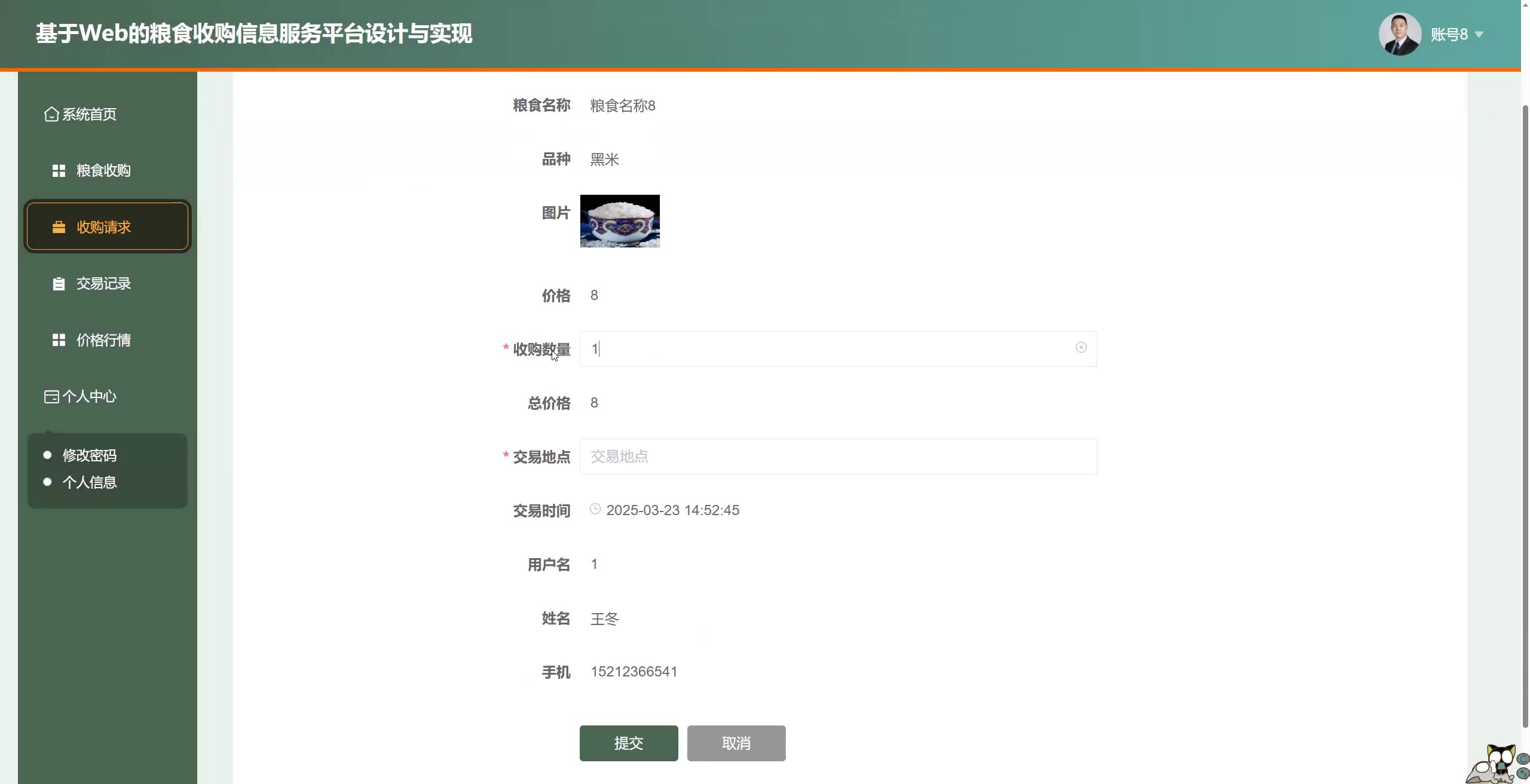Open the 个人信息 submenu item
Viewport: 1530px width, 784px height.
[90, 482]
